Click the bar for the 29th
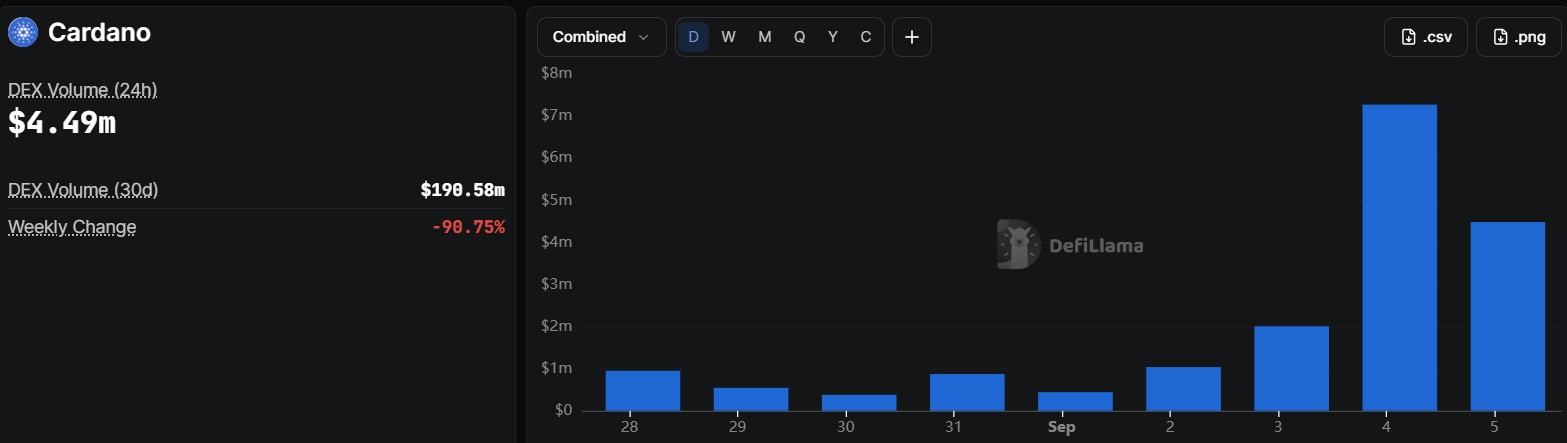This screenshot has width=1567, height=443. pyautogui.click(x=751, y=399)
